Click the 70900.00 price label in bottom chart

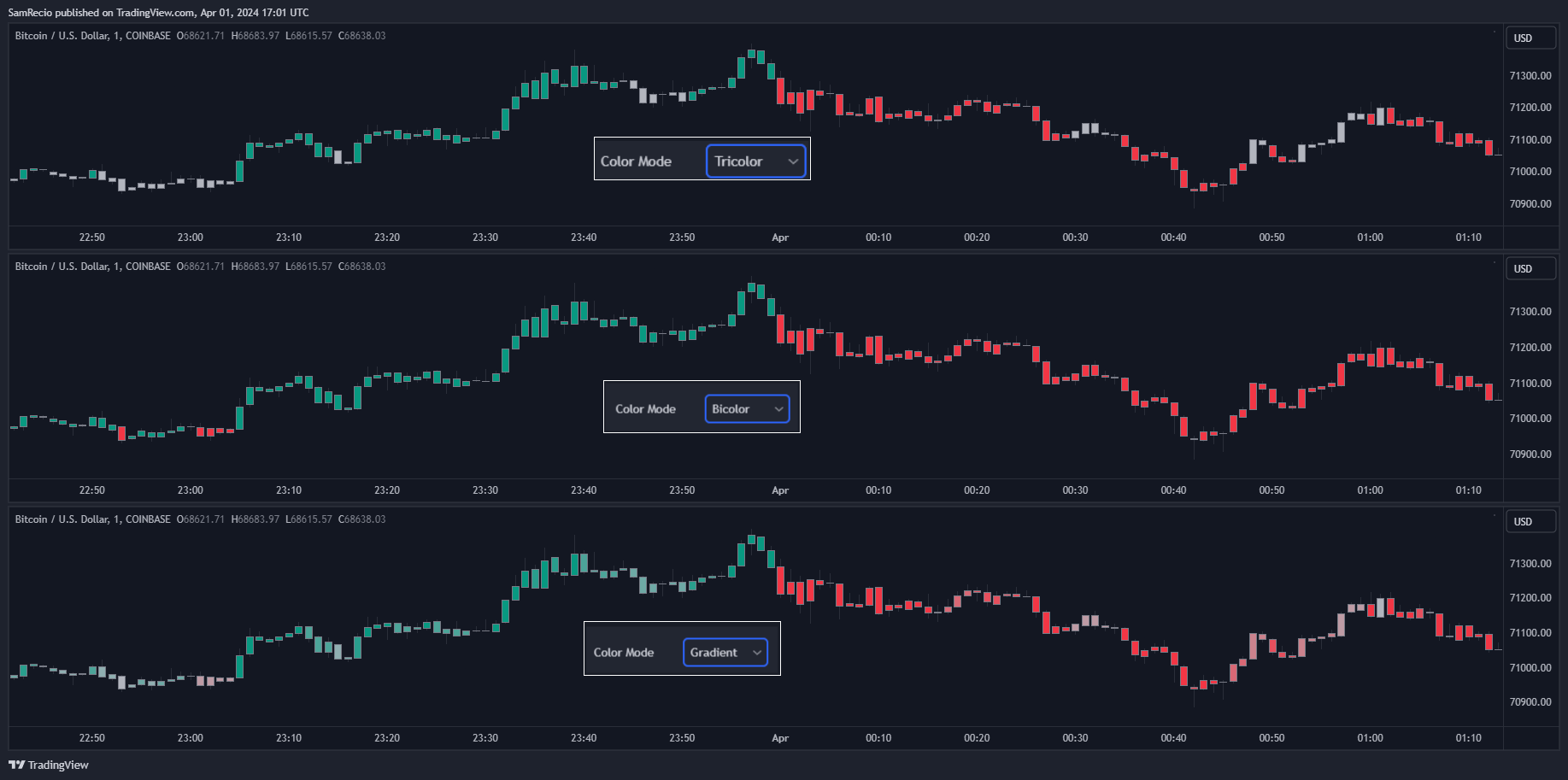(1530, 702)
